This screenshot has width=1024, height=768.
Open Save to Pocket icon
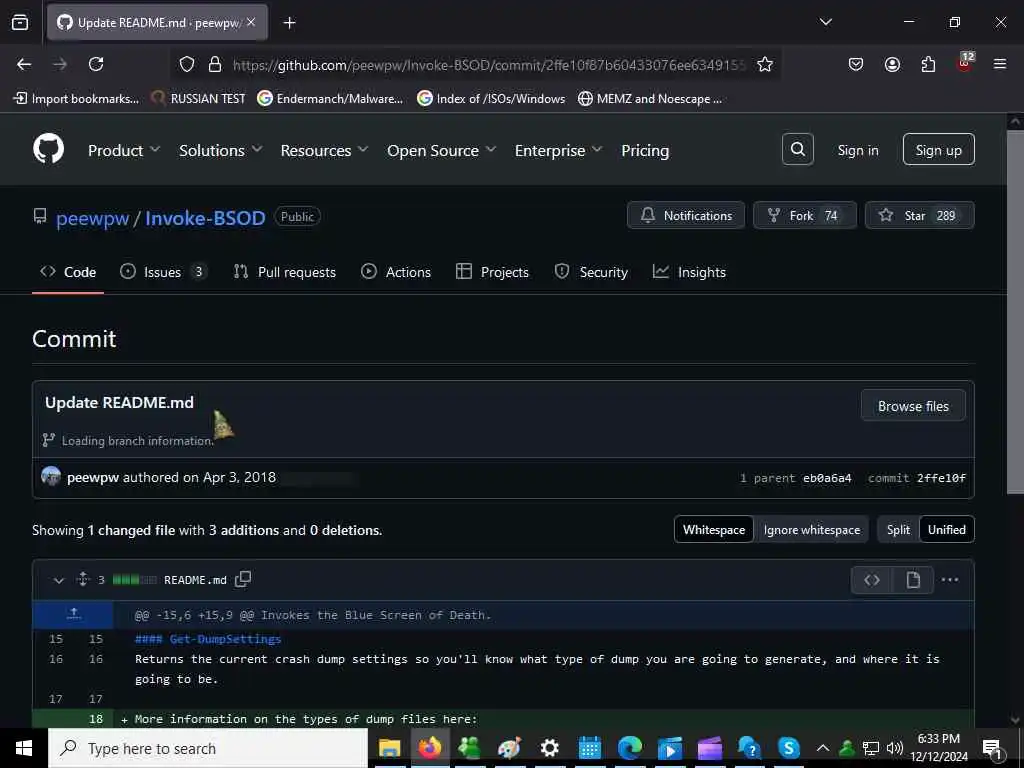856,64
